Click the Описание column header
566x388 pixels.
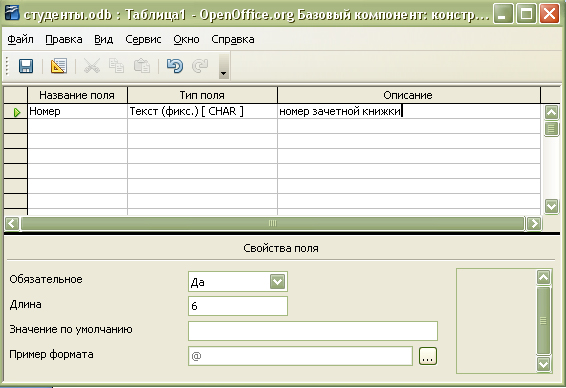point(409,95)
